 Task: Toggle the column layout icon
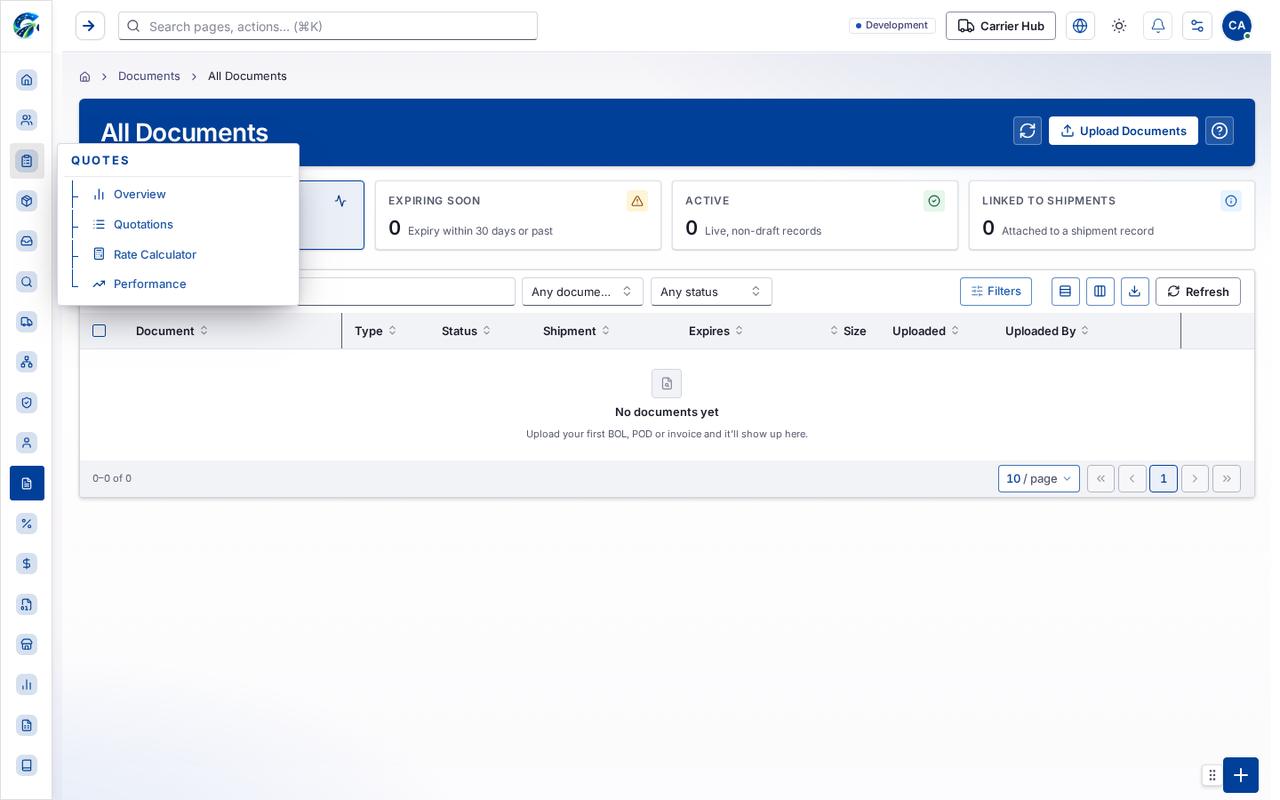click(x=1100, y=292)
